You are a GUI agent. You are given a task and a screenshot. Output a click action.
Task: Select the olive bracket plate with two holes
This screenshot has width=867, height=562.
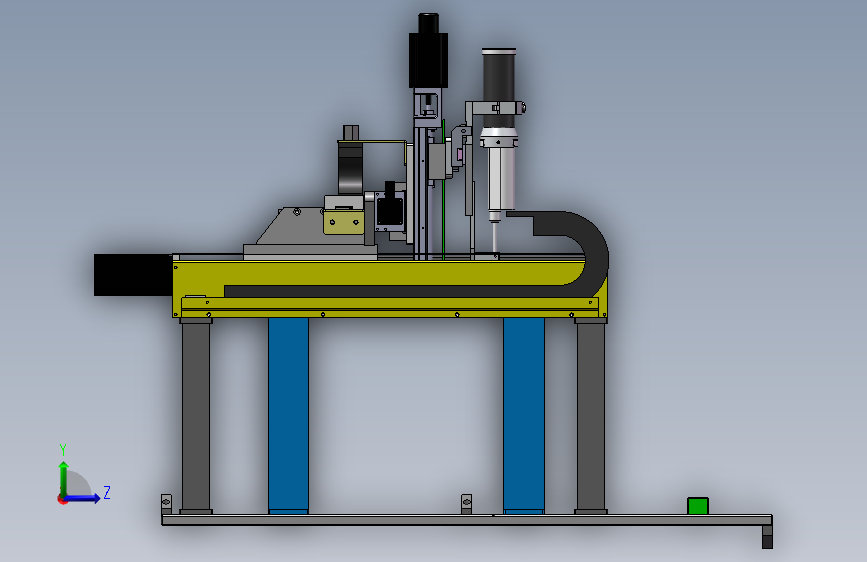tap(343, 222)
